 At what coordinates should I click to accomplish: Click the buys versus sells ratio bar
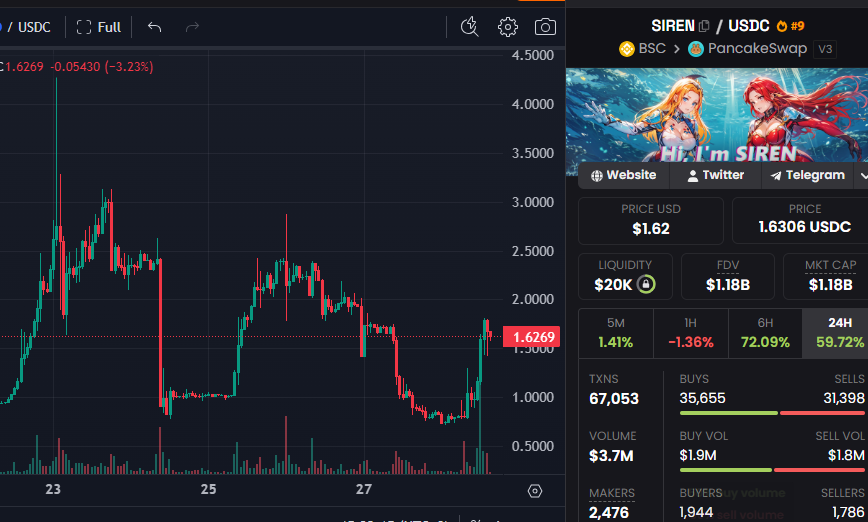click(x=772, y=413)
